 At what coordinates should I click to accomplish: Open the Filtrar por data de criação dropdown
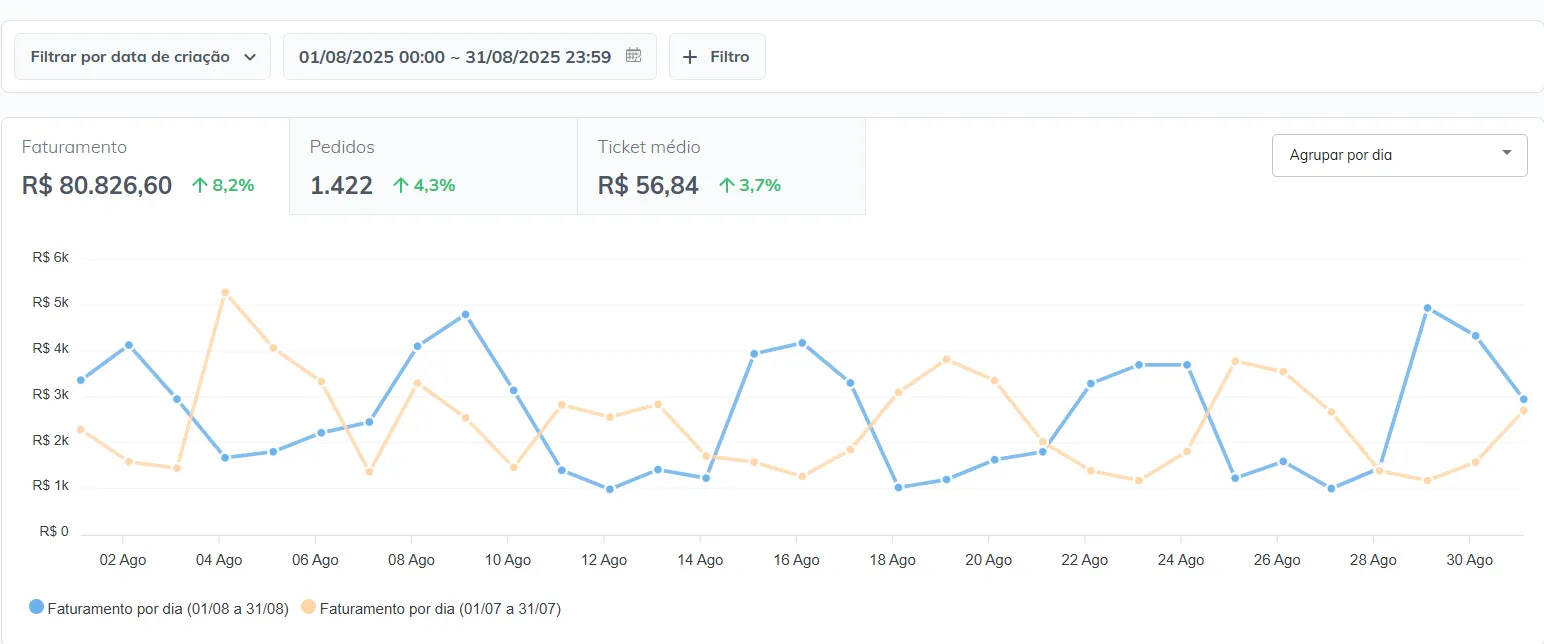(142, 57)
